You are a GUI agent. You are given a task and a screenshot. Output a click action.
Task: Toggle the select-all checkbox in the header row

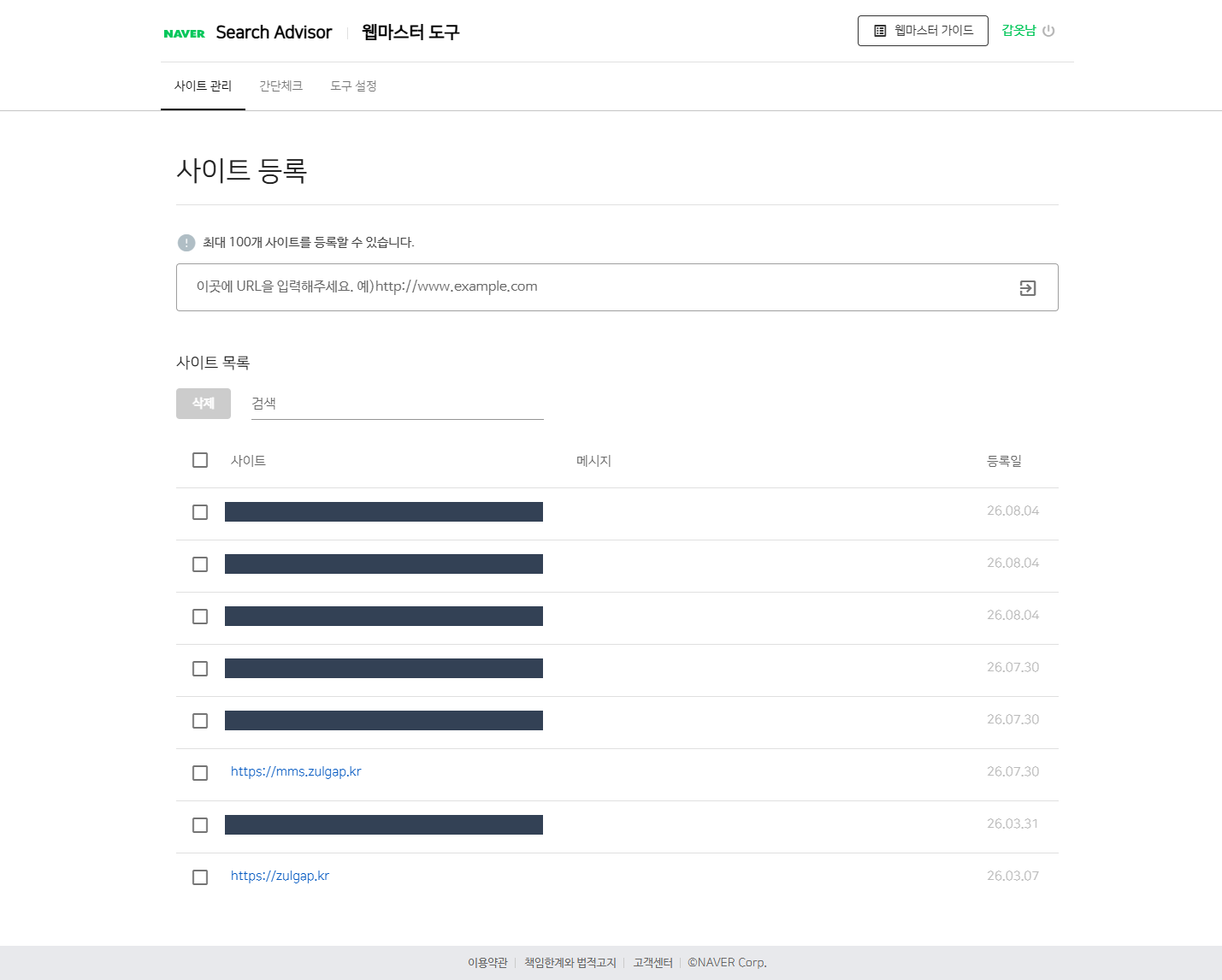[x=200, y=460]
